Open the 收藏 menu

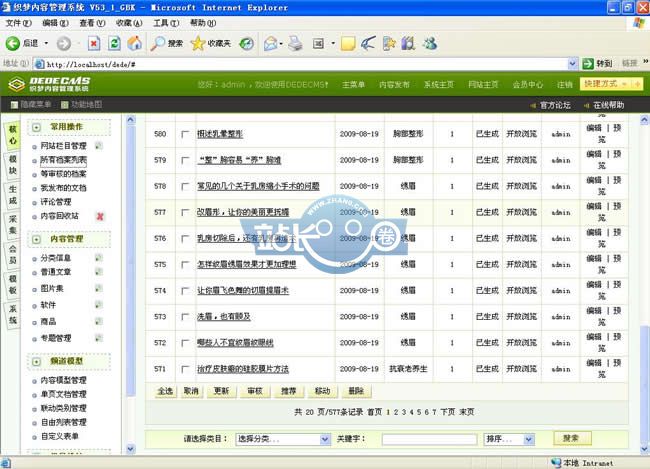(x=129, y=23)
